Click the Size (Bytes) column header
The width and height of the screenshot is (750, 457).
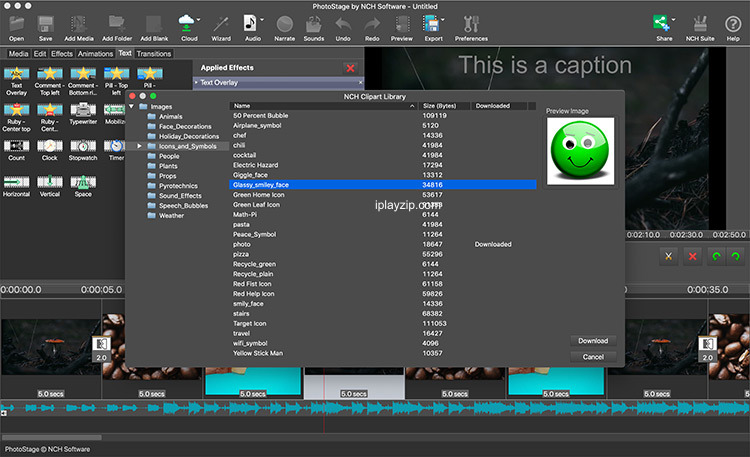(x=444, y=106)
